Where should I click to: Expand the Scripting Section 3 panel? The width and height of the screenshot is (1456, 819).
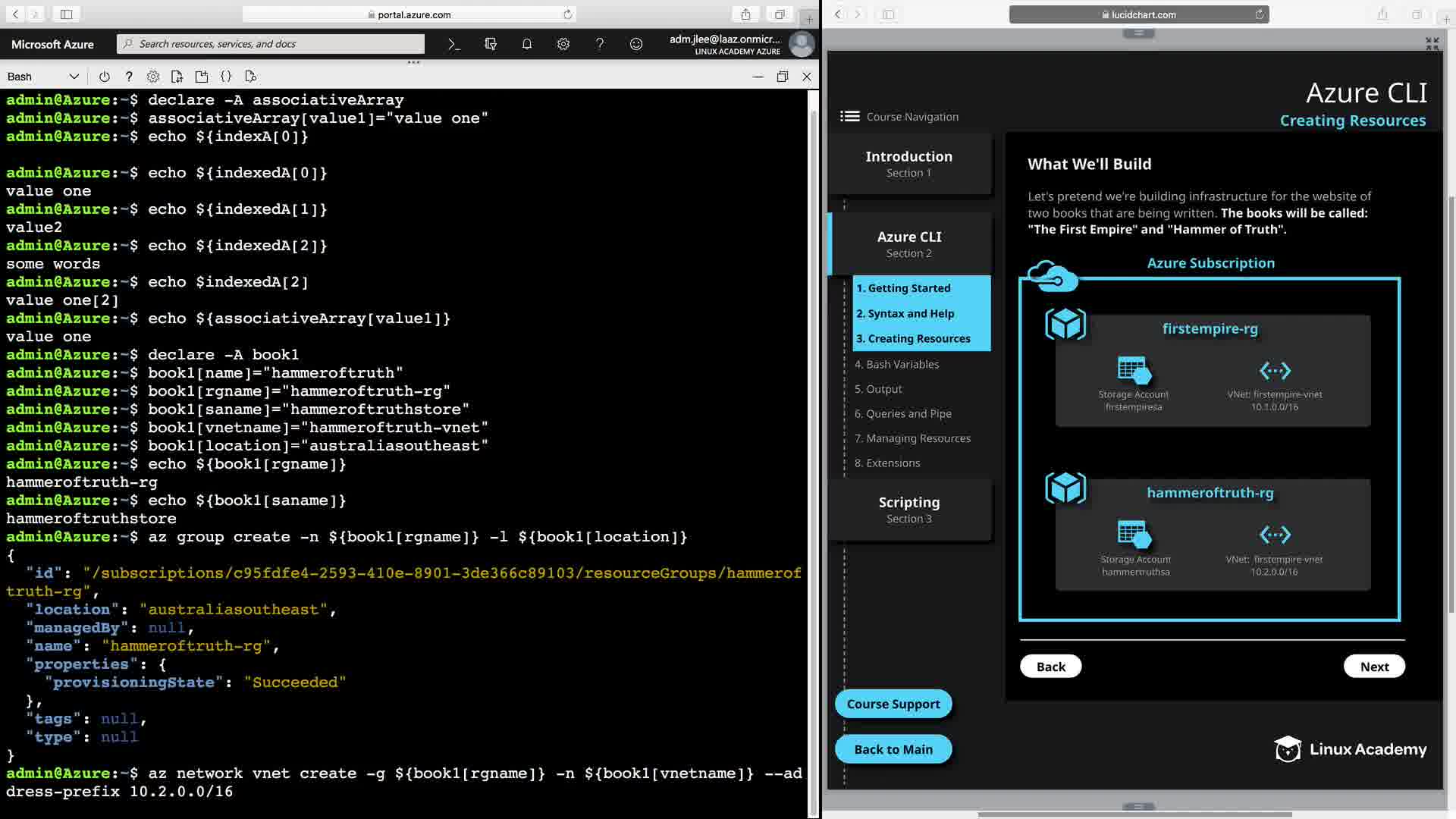[908, 510]
